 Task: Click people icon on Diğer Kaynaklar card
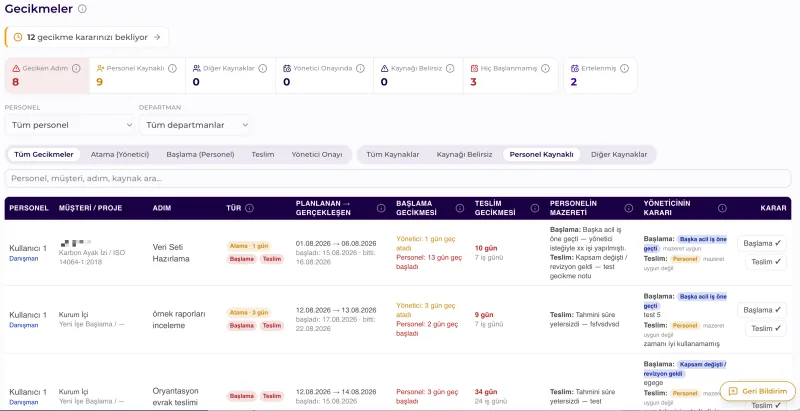tap(196, 68)
